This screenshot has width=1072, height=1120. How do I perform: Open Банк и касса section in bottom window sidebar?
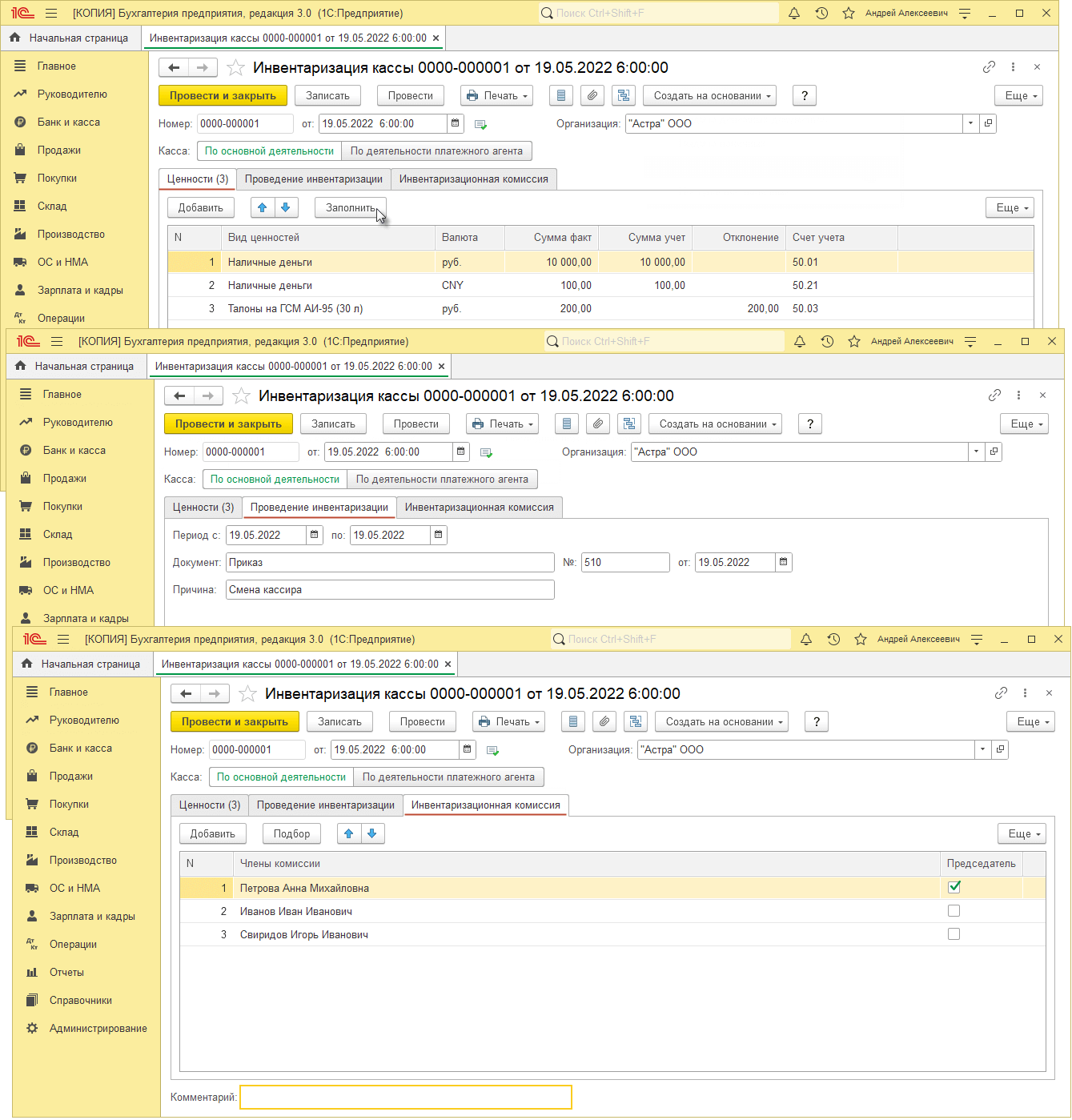pos(81,748)
